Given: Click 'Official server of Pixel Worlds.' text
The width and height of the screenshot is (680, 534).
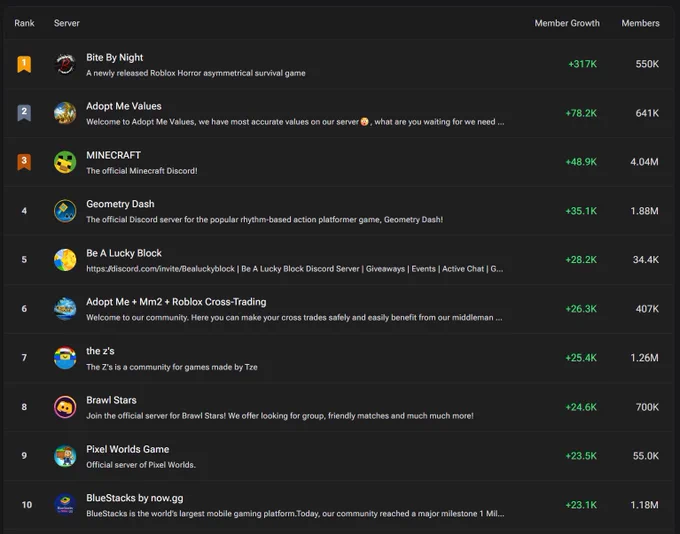Looking at the screenshot, I should pyautogui.click(x=141, y=465).
